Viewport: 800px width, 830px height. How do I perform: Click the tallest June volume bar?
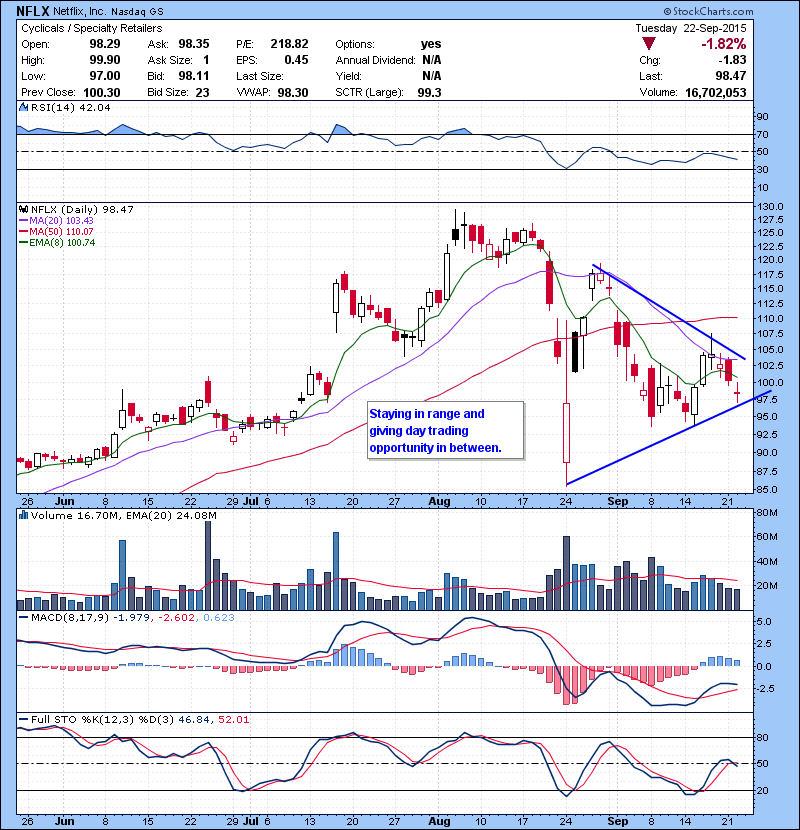(x=208, y=565)
